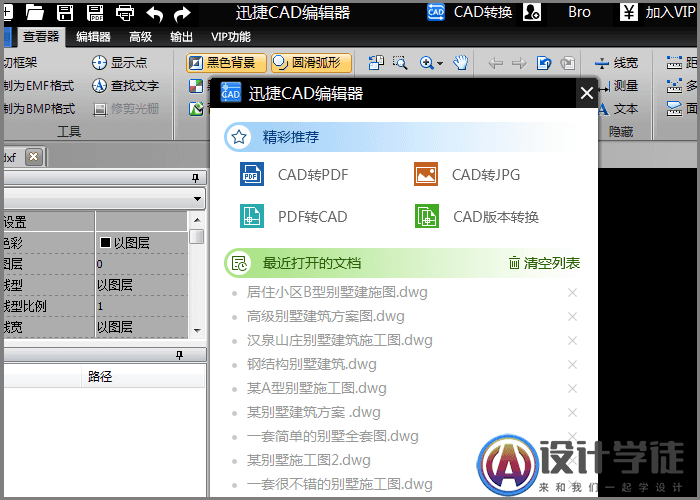Click the 测量 tool

(618, 85)
